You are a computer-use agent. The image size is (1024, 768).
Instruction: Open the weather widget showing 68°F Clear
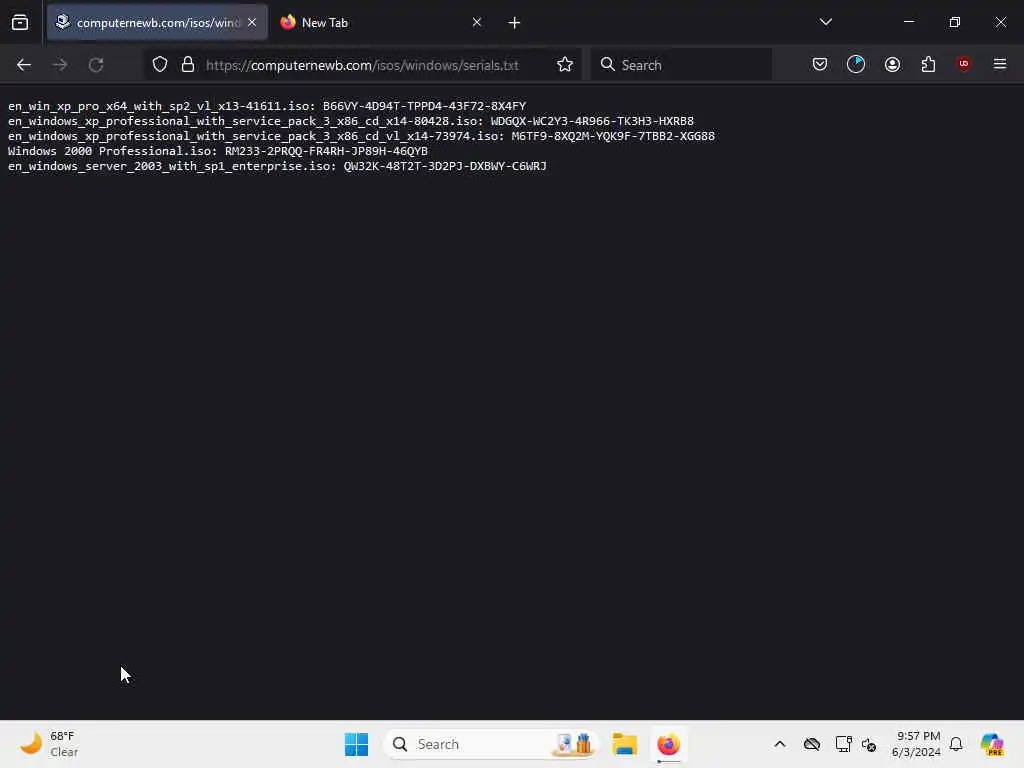coord(49,744)
